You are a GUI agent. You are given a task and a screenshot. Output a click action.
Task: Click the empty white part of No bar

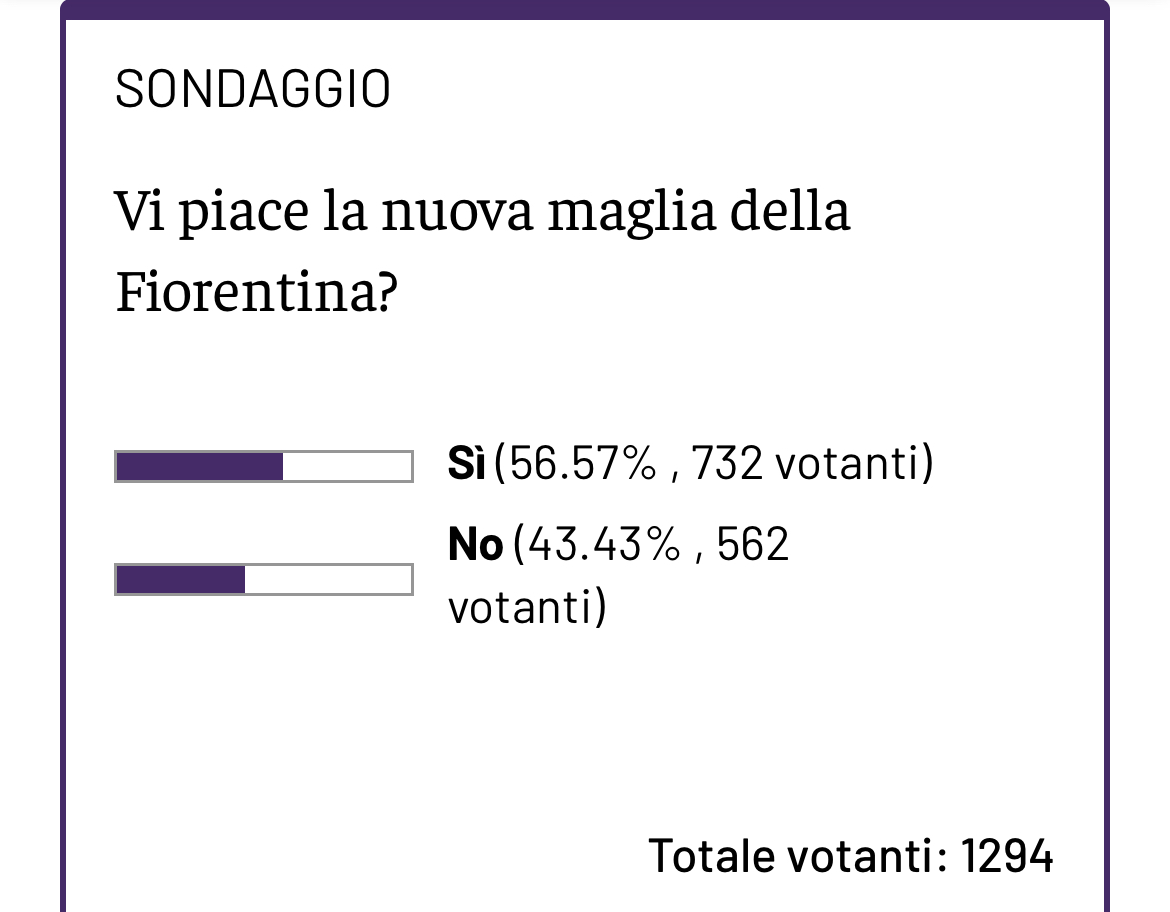pyautogui.click(x=328, y=579)
